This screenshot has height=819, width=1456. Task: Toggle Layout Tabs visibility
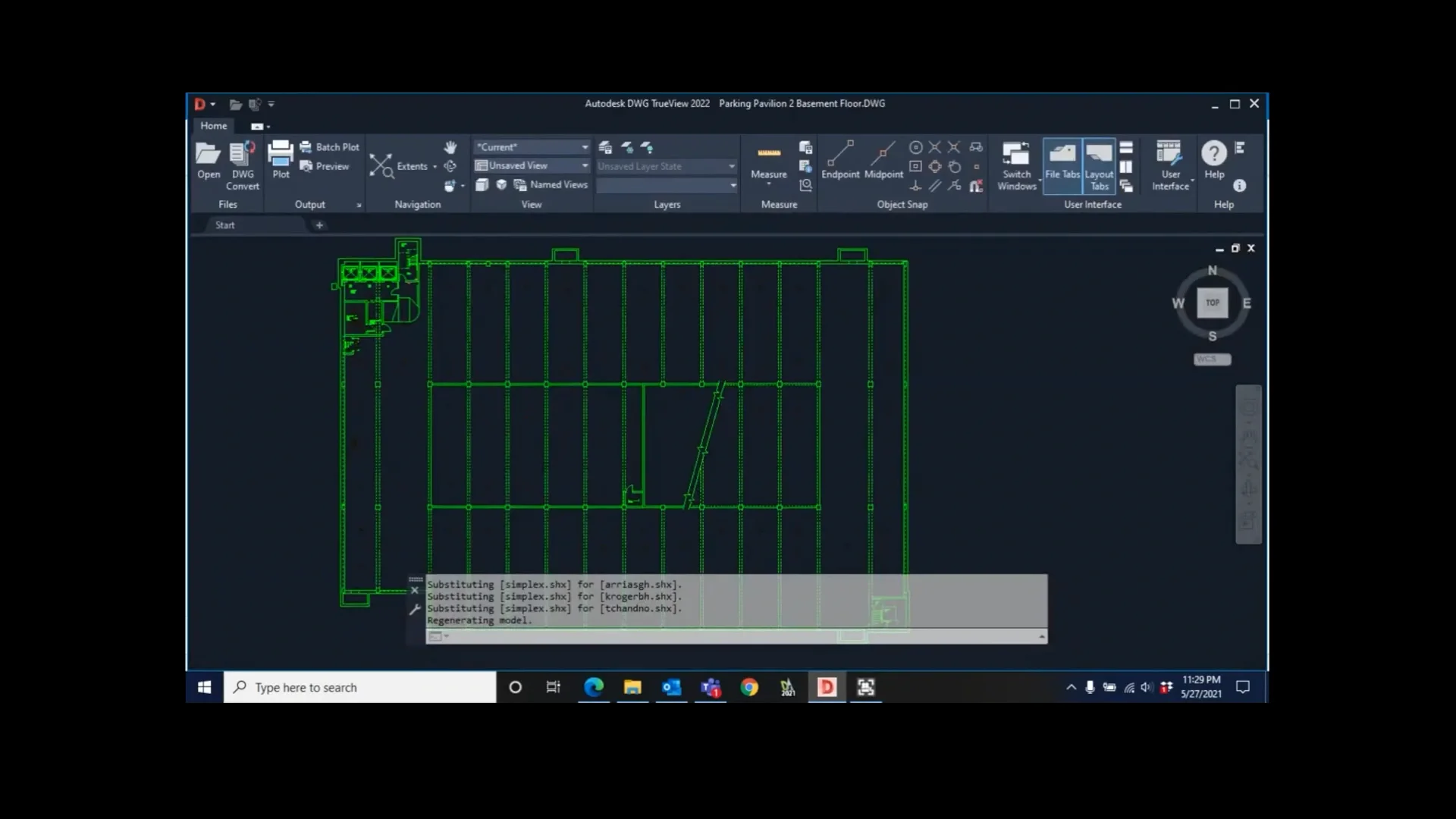click(1099, 162)
